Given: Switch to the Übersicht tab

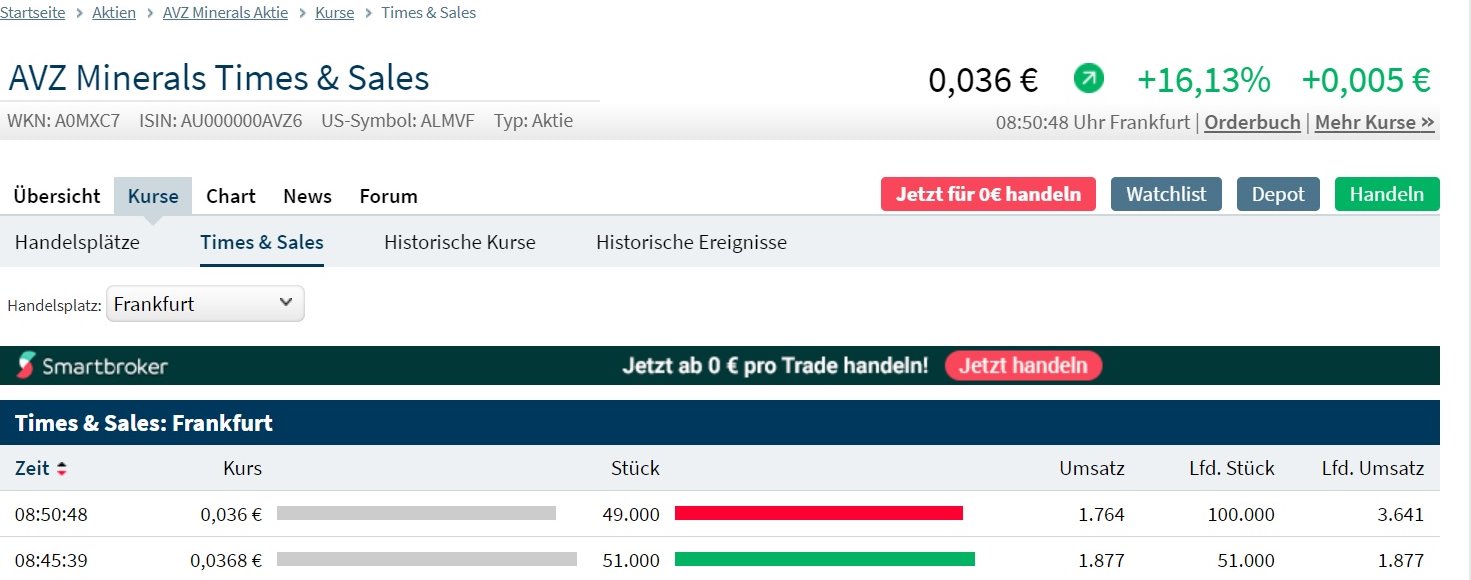Looking at the screenshot, I should click(x=56, y=196).
